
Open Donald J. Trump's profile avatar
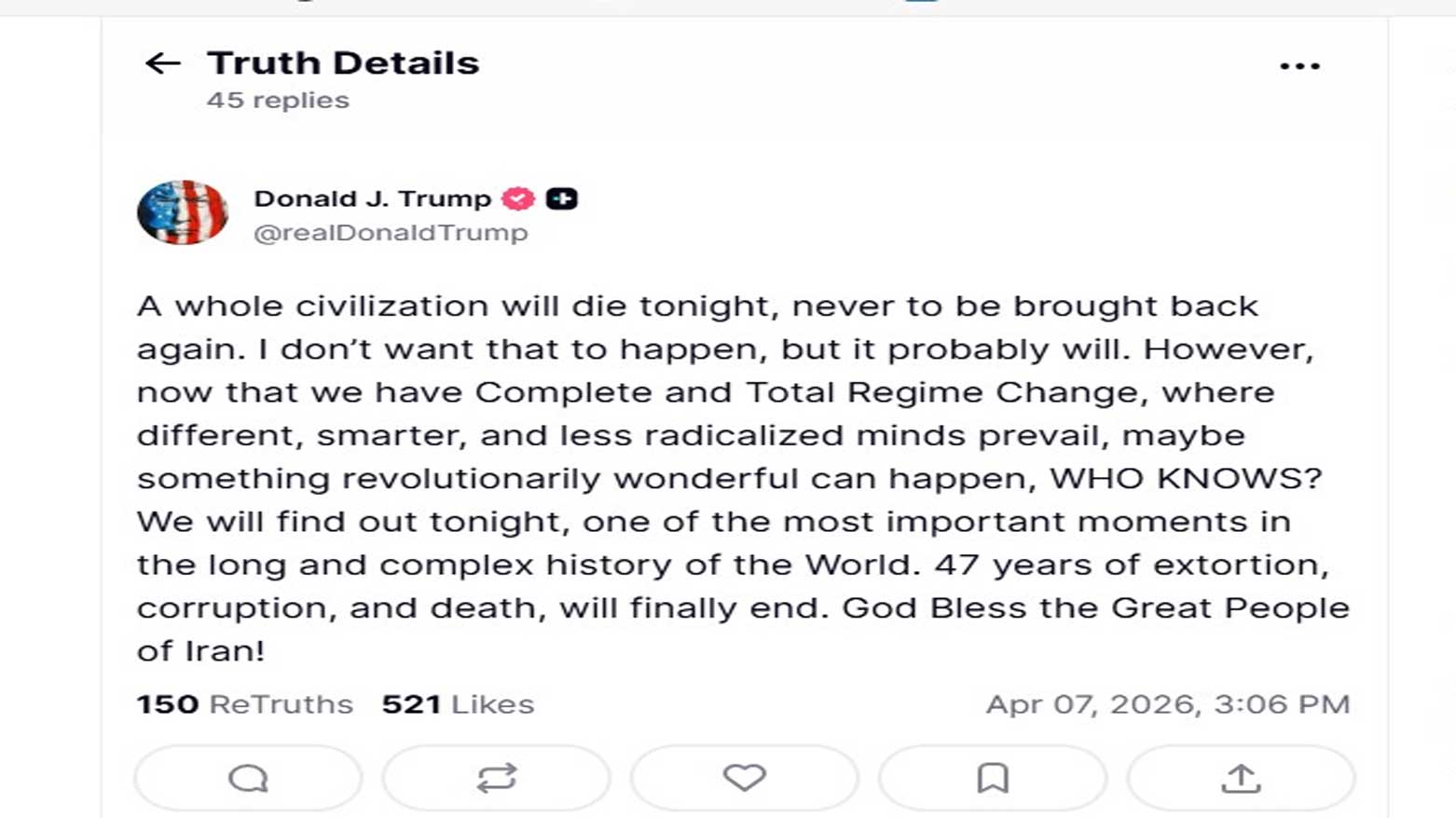tap(183, 212)
